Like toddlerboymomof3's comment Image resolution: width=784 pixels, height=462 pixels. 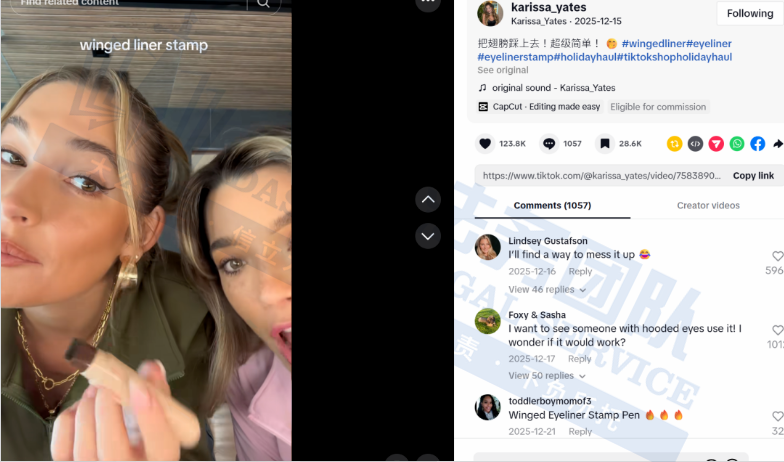point(778,416)
